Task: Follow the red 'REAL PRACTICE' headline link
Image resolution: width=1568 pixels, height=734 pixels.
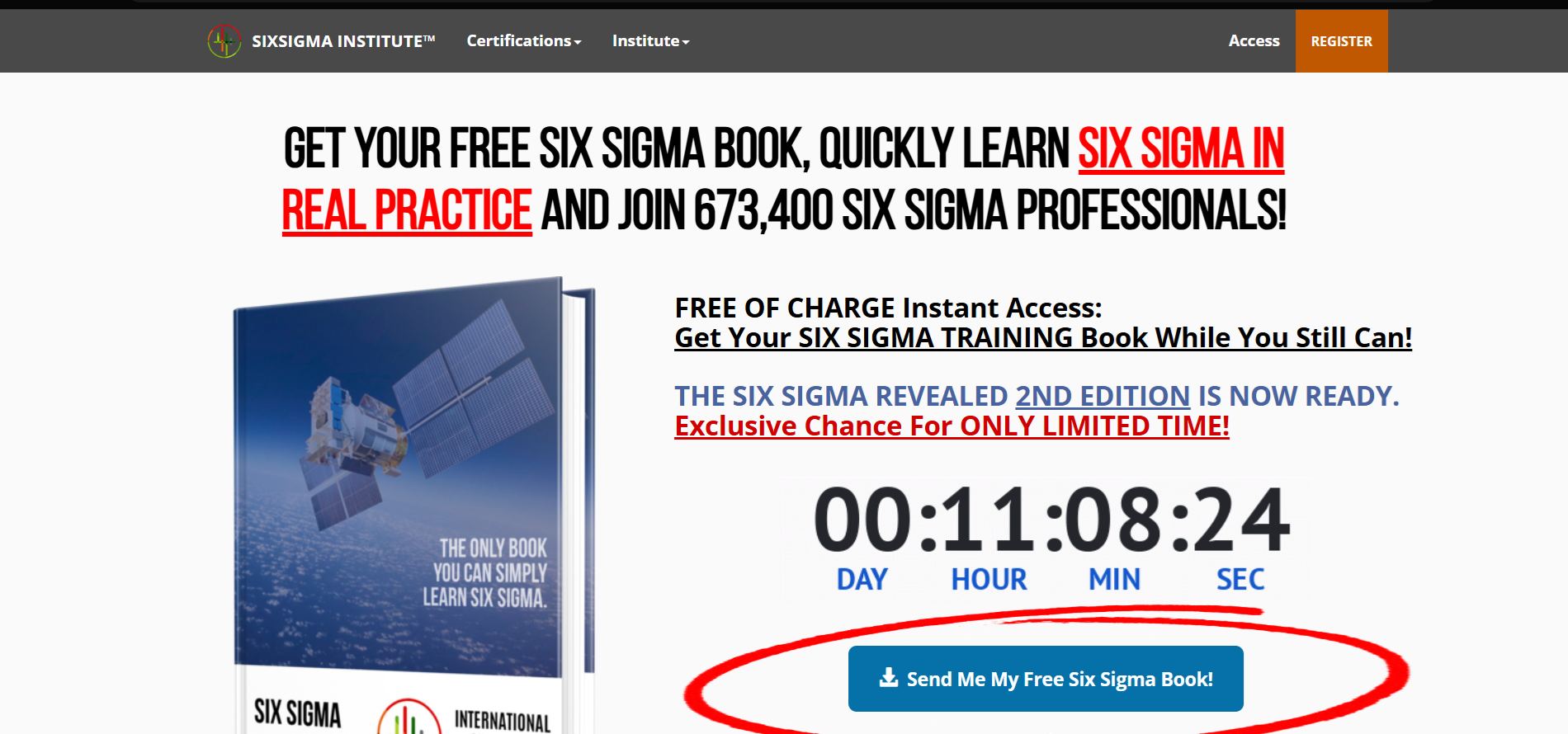Action: coord(407,210)
